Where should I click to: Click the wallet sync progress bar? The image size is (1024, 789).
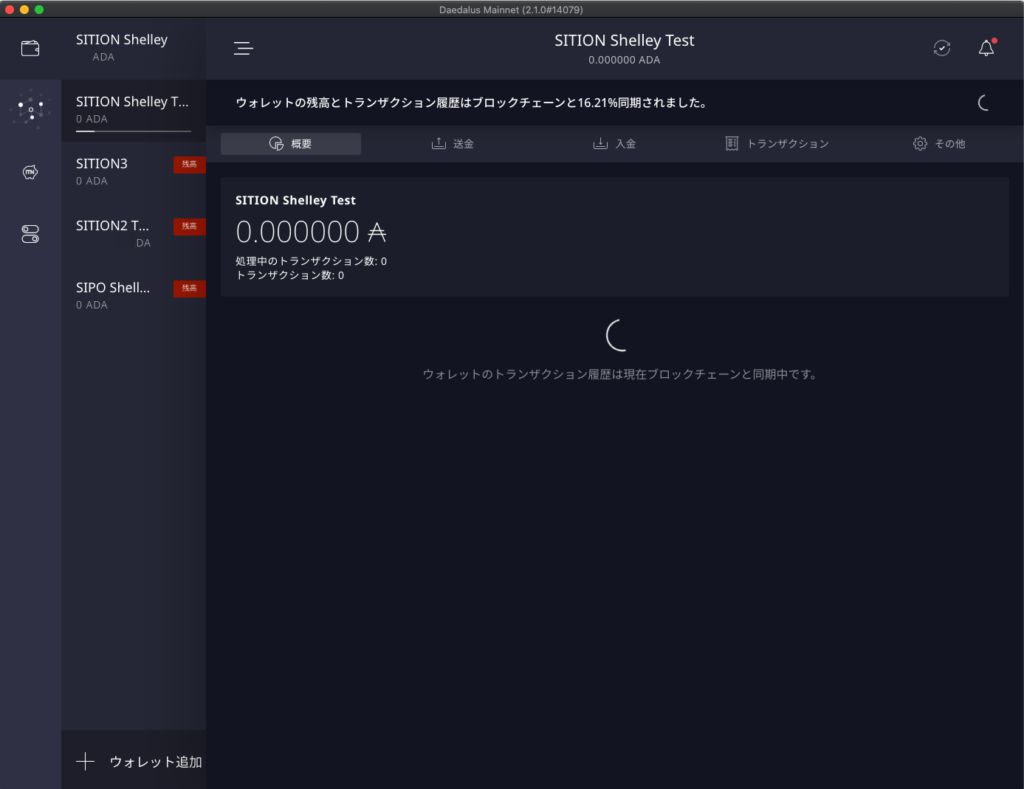pos(133,131)
